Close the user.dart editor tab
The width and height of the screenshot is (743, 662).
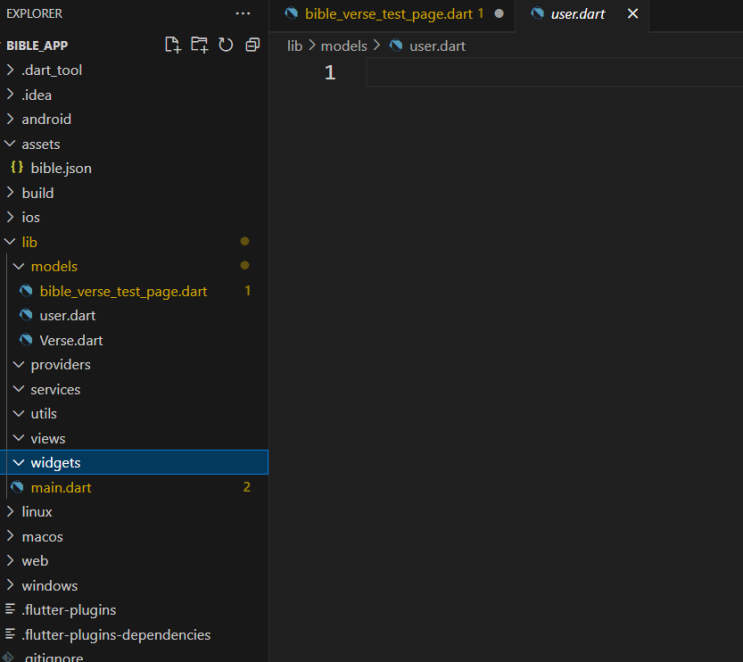coord(633,14)
